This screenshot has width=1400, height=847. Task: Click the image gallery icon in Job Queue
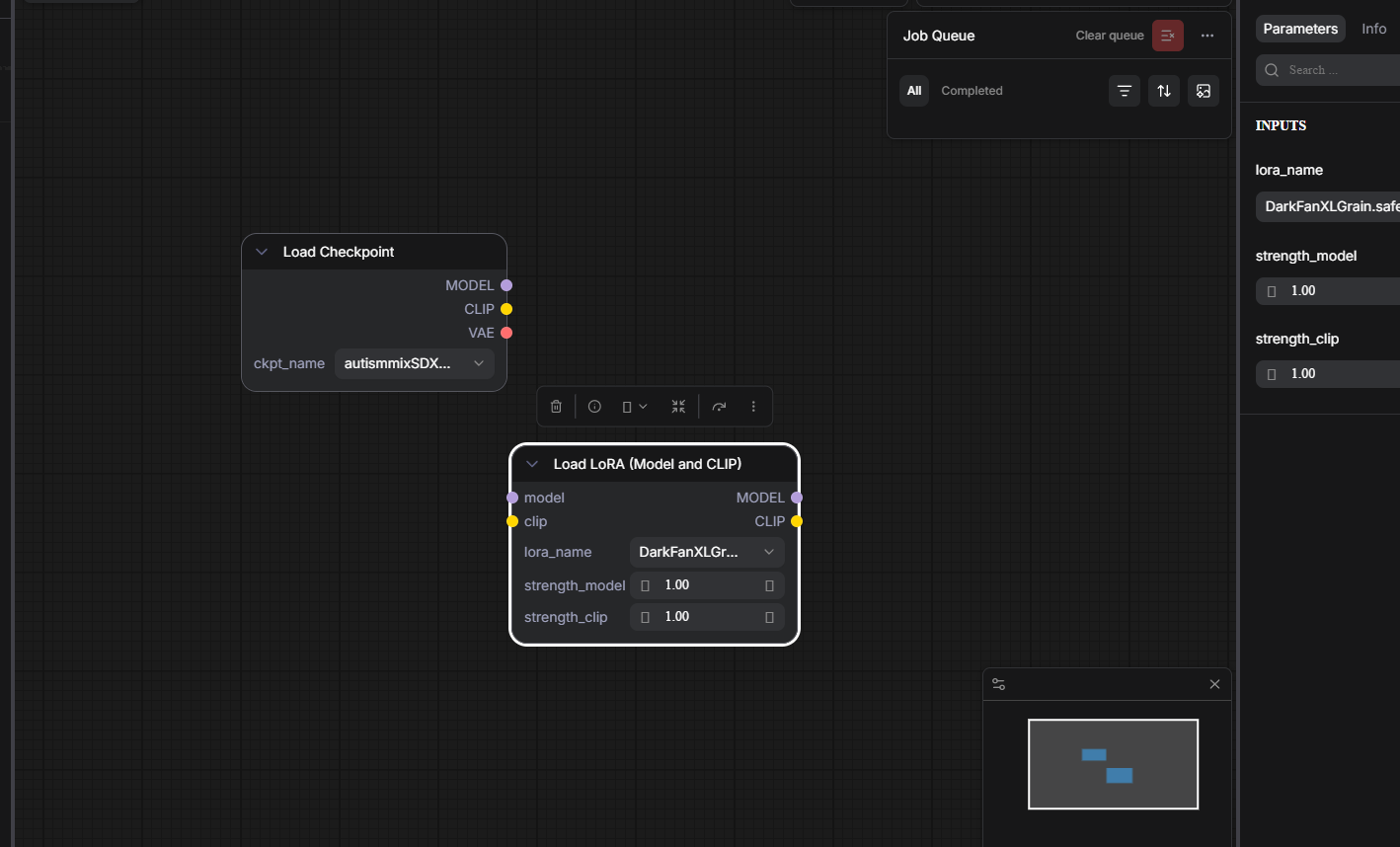pyautogui.click(x=1204, y=91)
